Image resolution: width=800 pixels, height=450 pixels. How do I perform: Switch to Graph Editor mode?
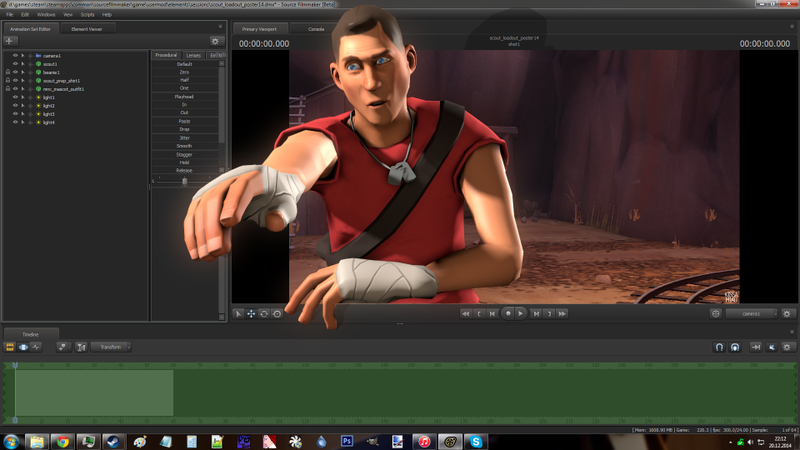pyautogui.click(x=36, y=347)
